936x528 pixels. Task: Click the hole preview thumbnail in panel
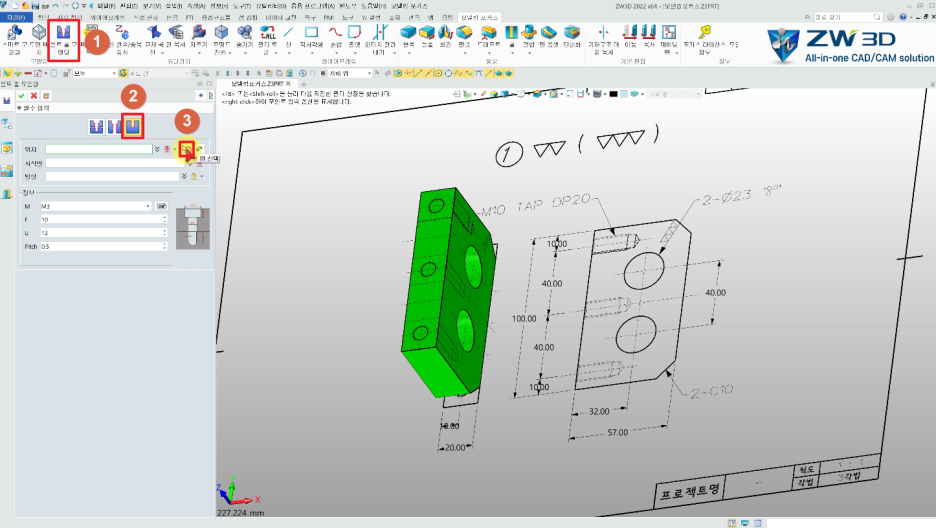pyautogui.click(x=193, y=227)
